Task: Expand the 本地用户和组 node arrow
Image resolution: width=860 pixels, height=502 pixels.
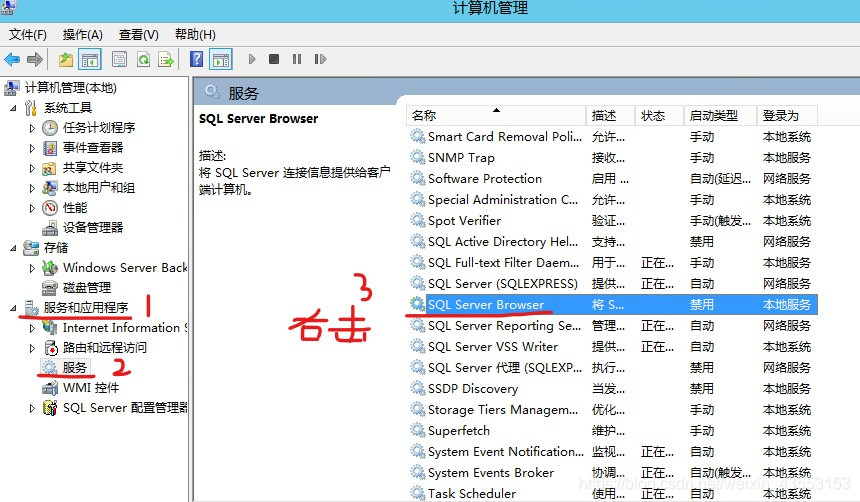Action: coord(32,188)
